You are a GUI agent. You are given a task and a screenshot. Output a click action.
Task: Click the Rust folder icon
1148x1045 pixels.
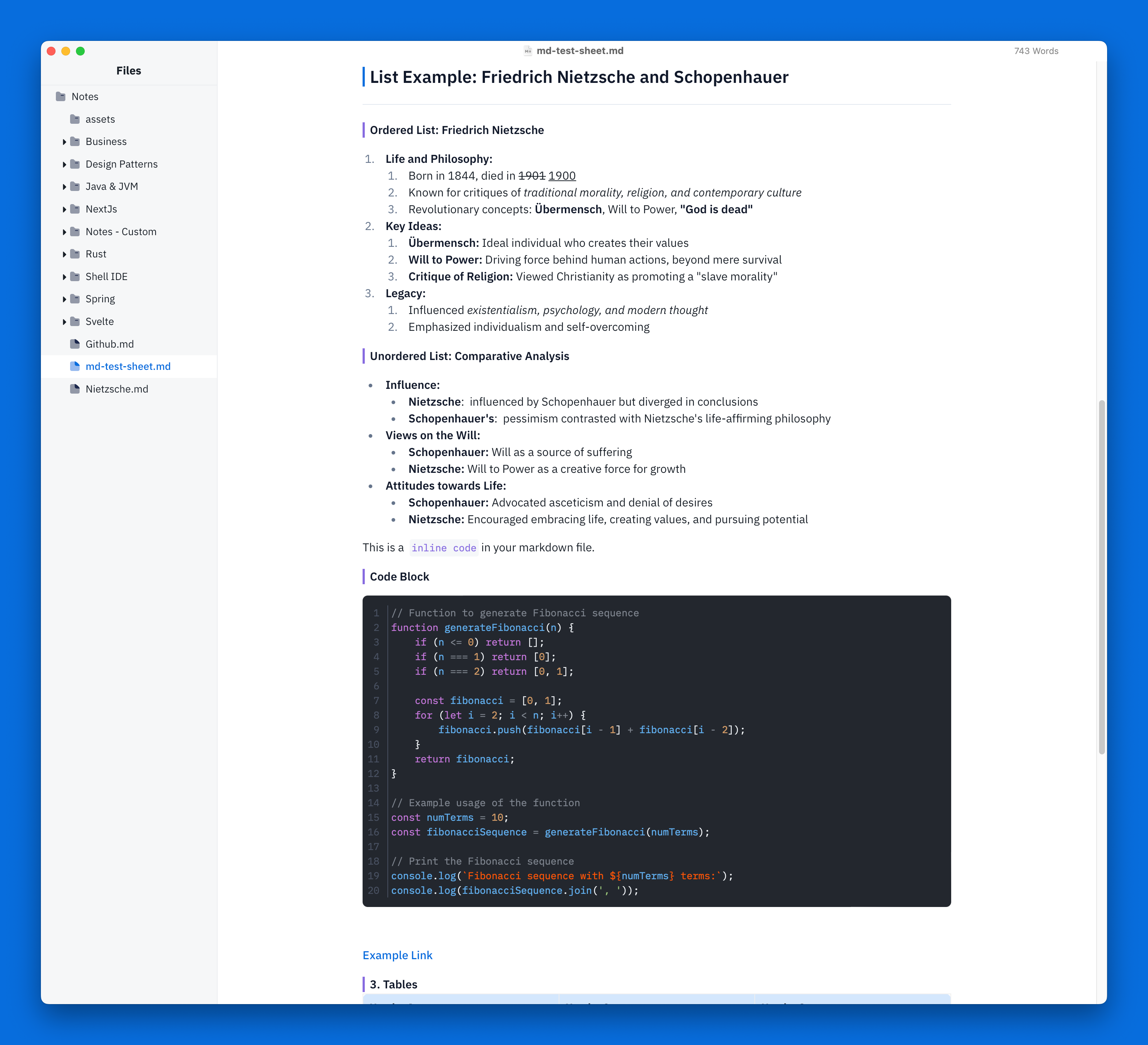(74, 254)
